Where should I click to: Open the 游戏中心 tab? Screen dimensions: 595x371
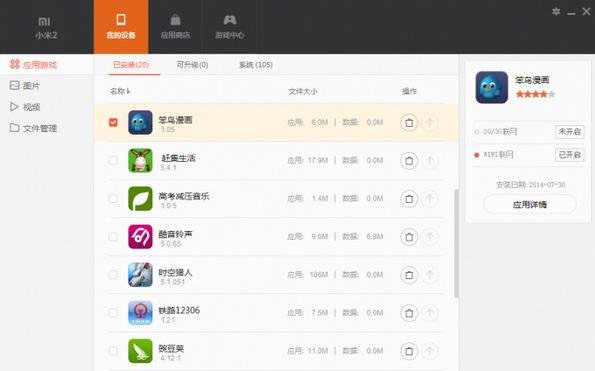[230, 27]
